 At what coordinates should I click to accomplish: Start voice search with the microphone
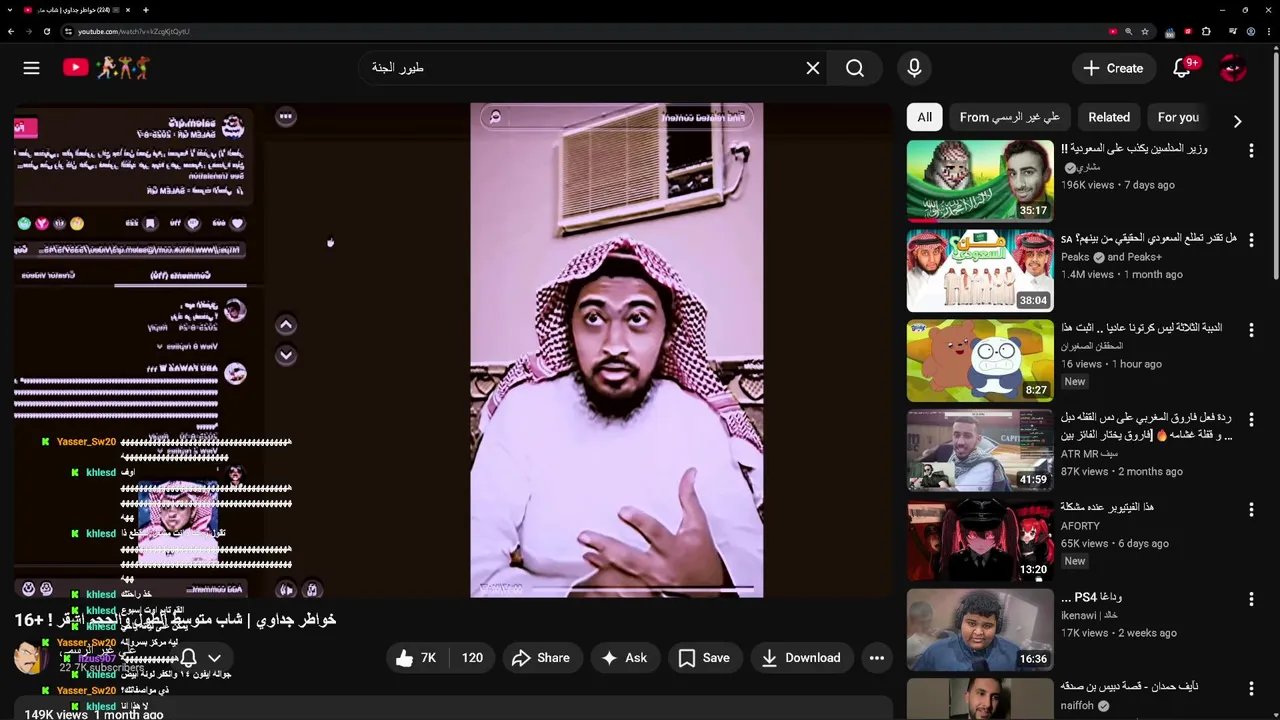pos(914,68)
